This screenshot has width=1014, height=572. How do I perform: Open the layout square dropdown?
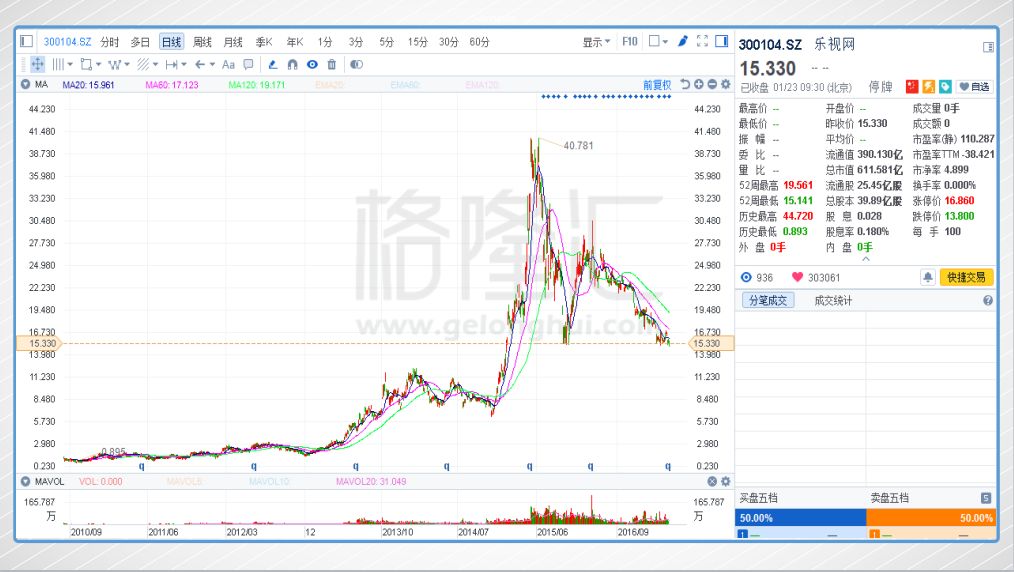click(658, 41)
